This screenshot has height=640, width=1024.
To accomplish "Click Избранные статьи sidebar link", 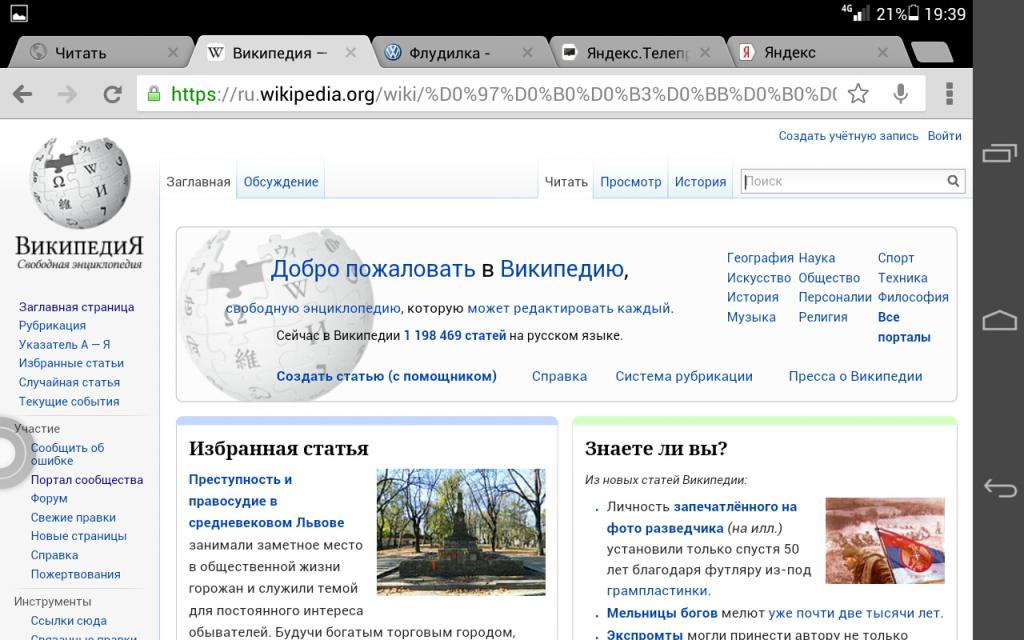I will (71, 363).
